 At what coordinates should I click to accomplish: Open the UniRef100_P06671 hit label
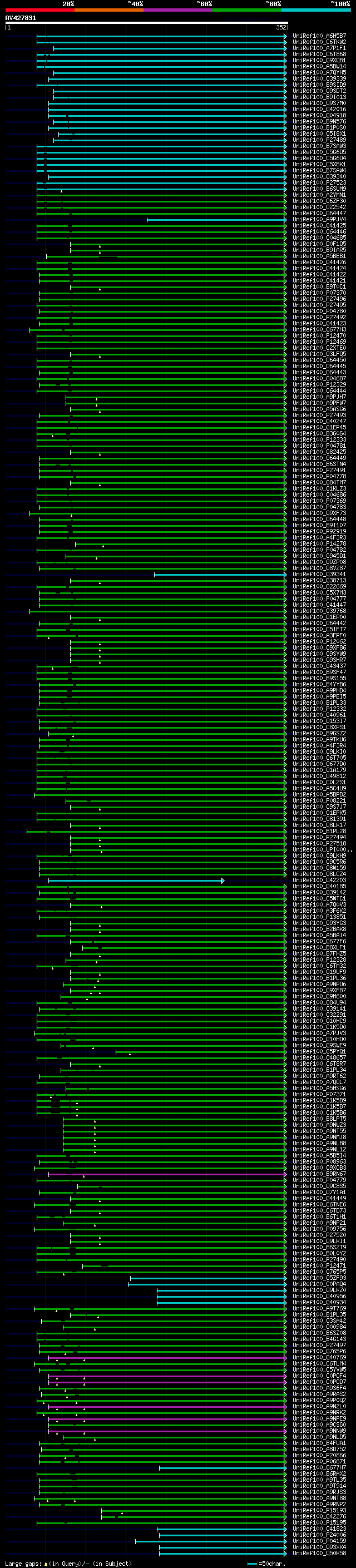[x=319, y=1461]
